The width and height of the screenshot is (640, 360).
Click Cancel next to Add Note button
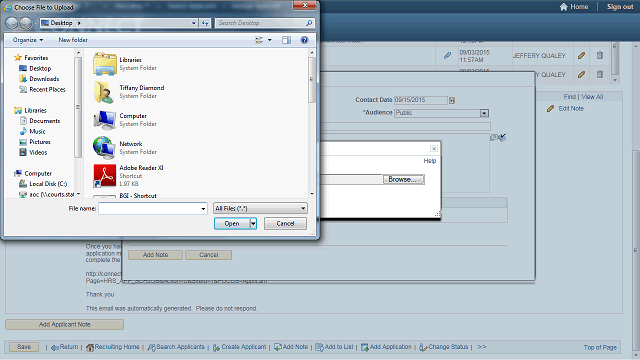pos(209,255)
